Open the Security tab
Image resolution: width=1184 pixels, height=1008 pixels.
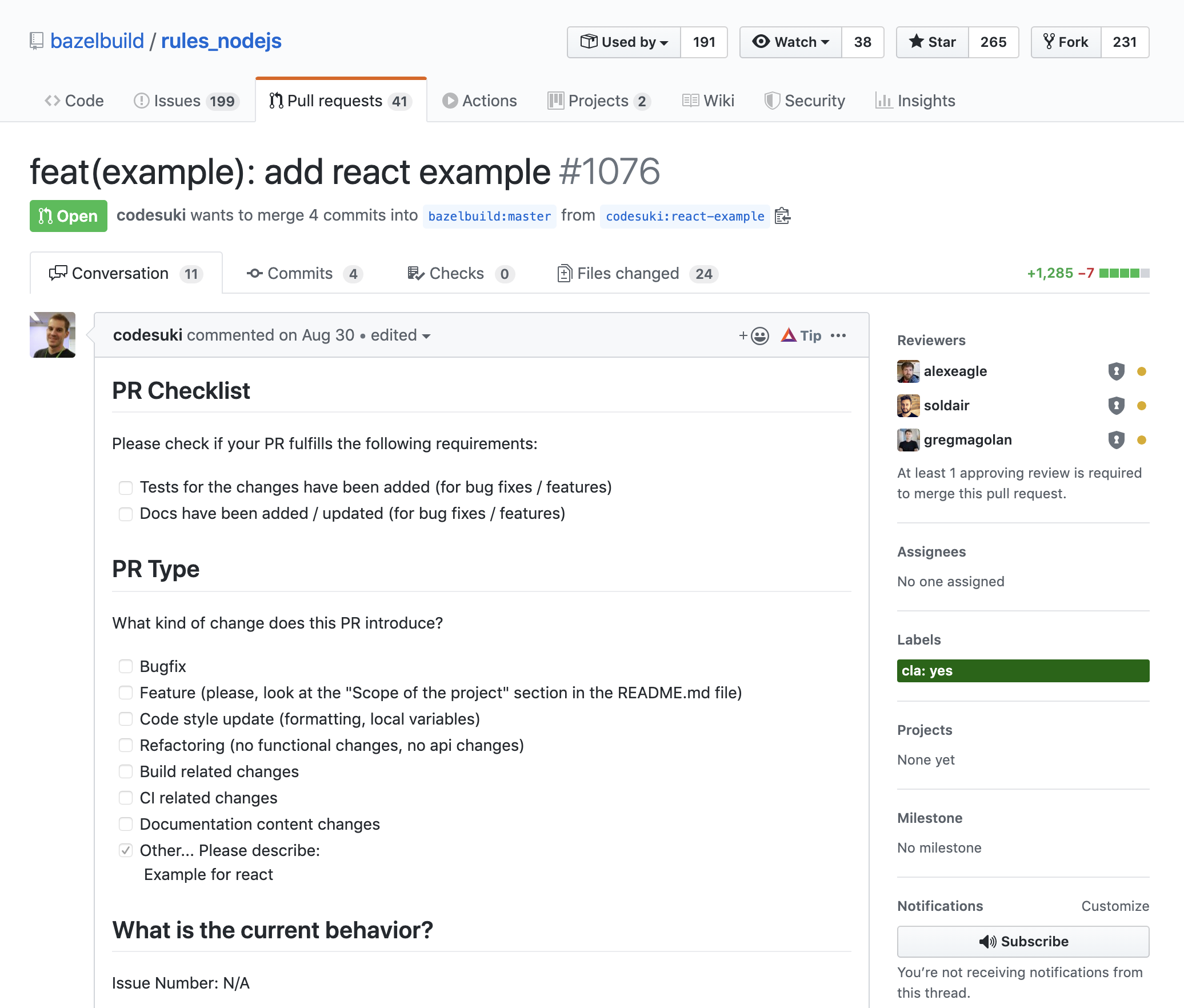(x=805, y=101)
